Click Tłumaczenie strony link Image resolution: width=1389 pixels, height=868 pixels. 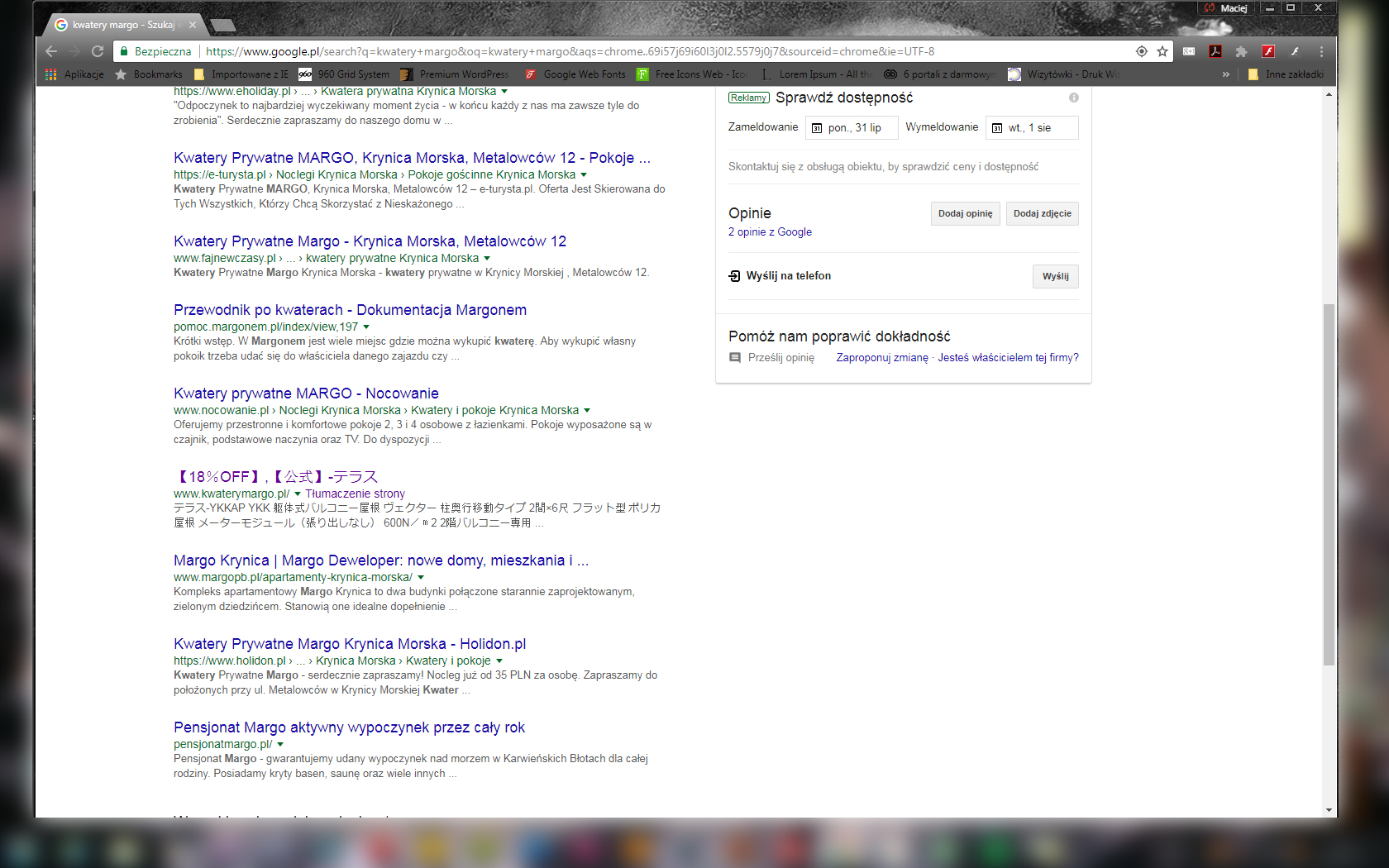pyautogui.click(x=355, y=494)
